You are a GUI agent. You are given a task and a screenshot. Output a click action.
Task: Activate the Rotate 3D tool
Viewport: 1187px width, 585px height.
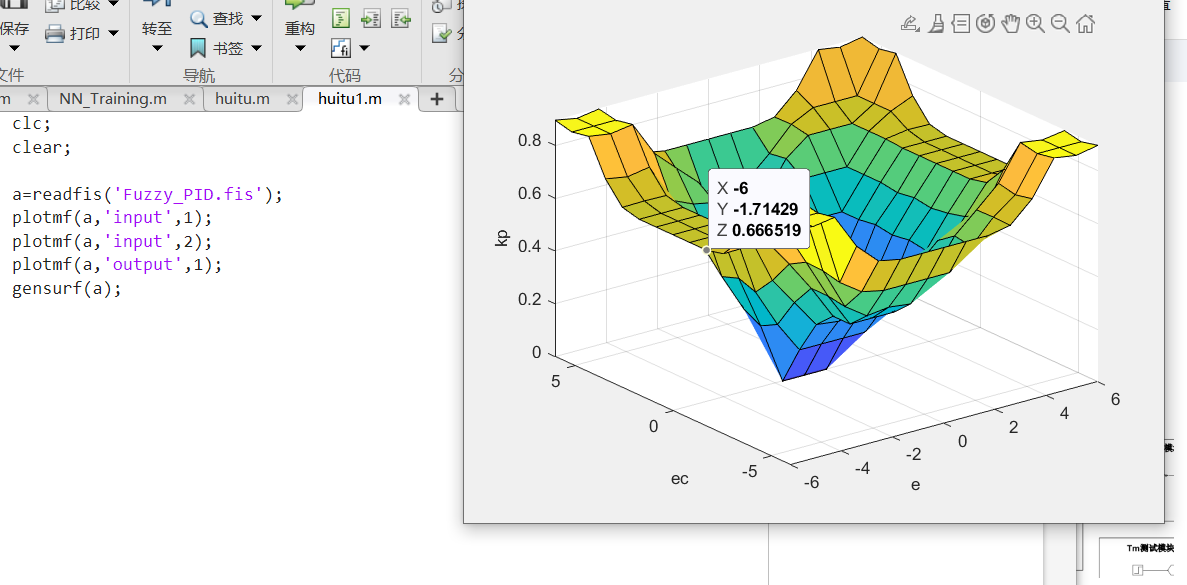(986, 24)
